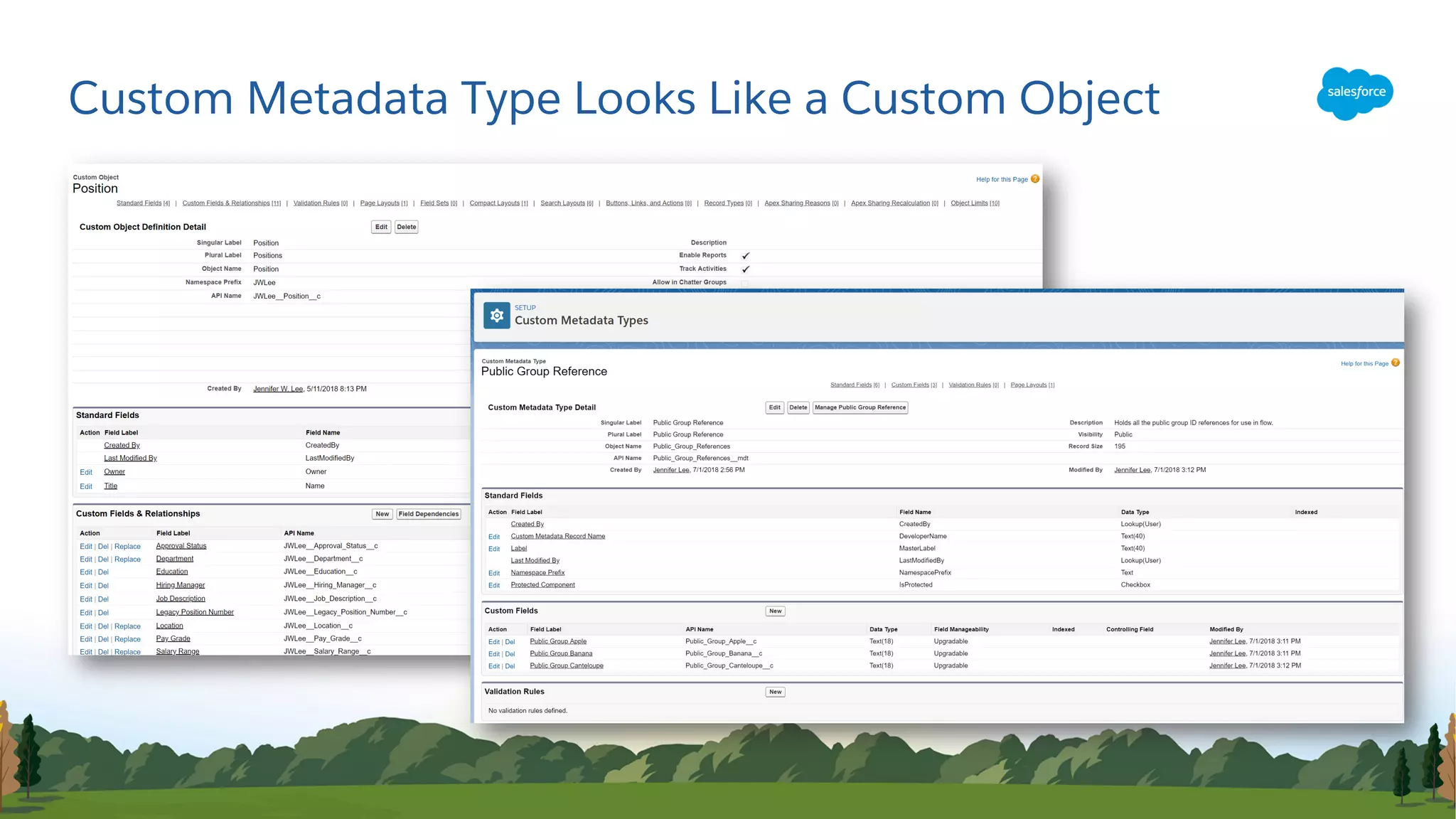This screenshot has height=819, width=1456.
Task: Click the SETUP breadcrumb label
Action: coord(525,308)
